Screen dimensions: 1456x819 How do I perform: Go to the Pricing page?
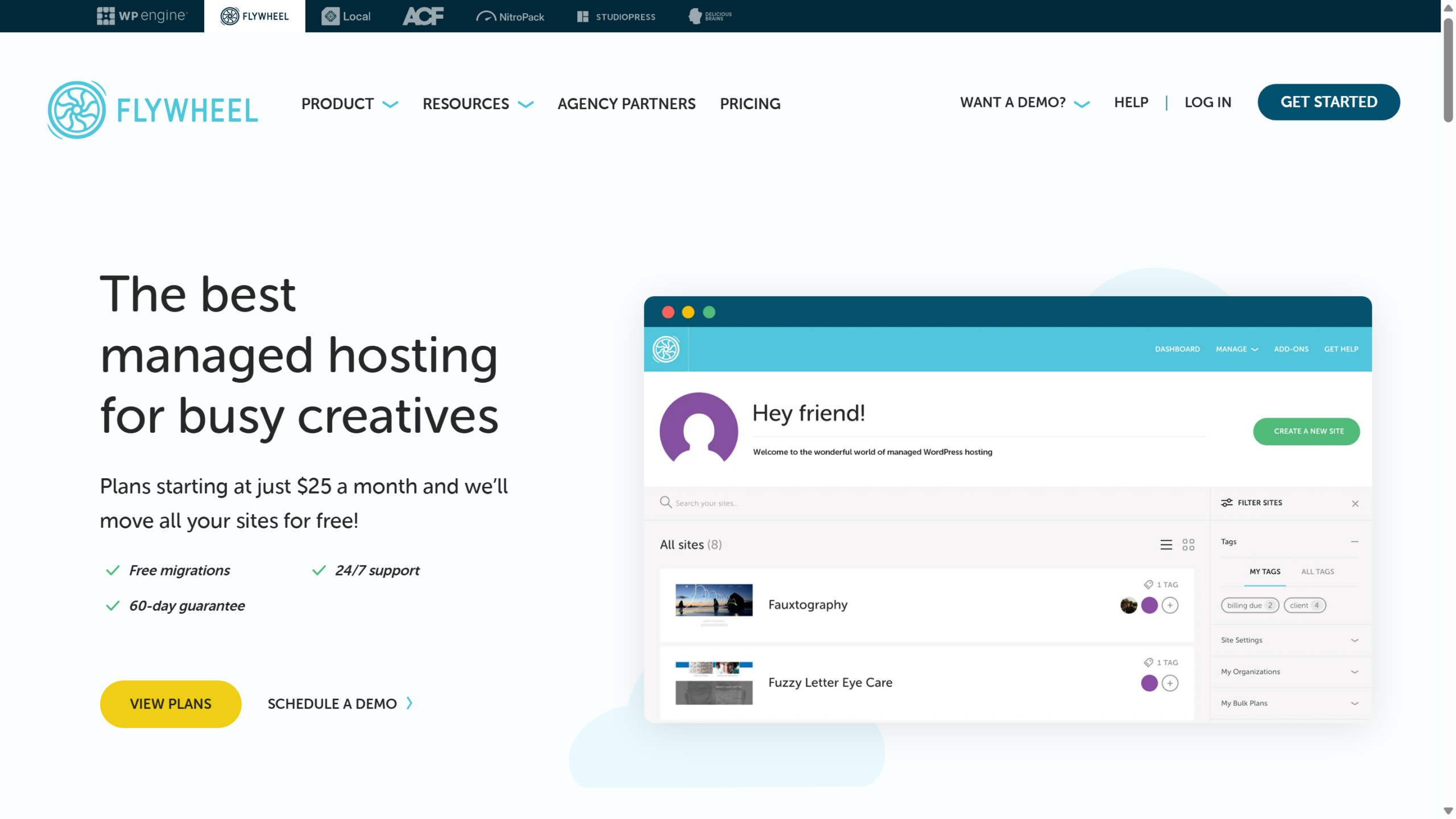[750, 104]
